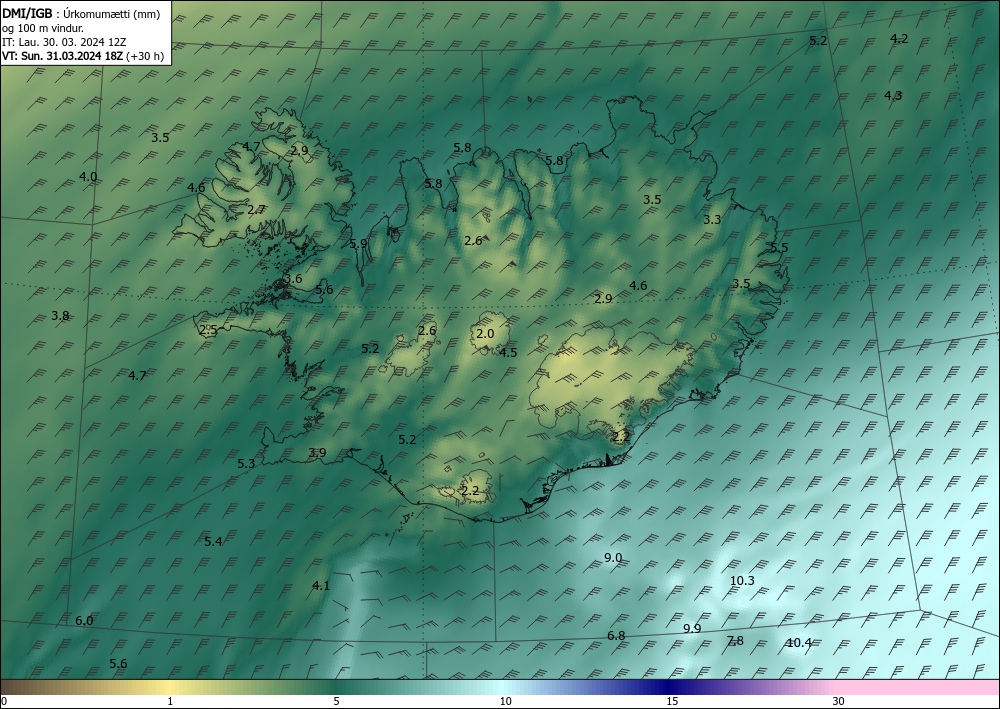The height and width of the screenshot is (709, 1000).
Task: Click the 3.9 value on southwest coast
Action: [x=317, y=453]
